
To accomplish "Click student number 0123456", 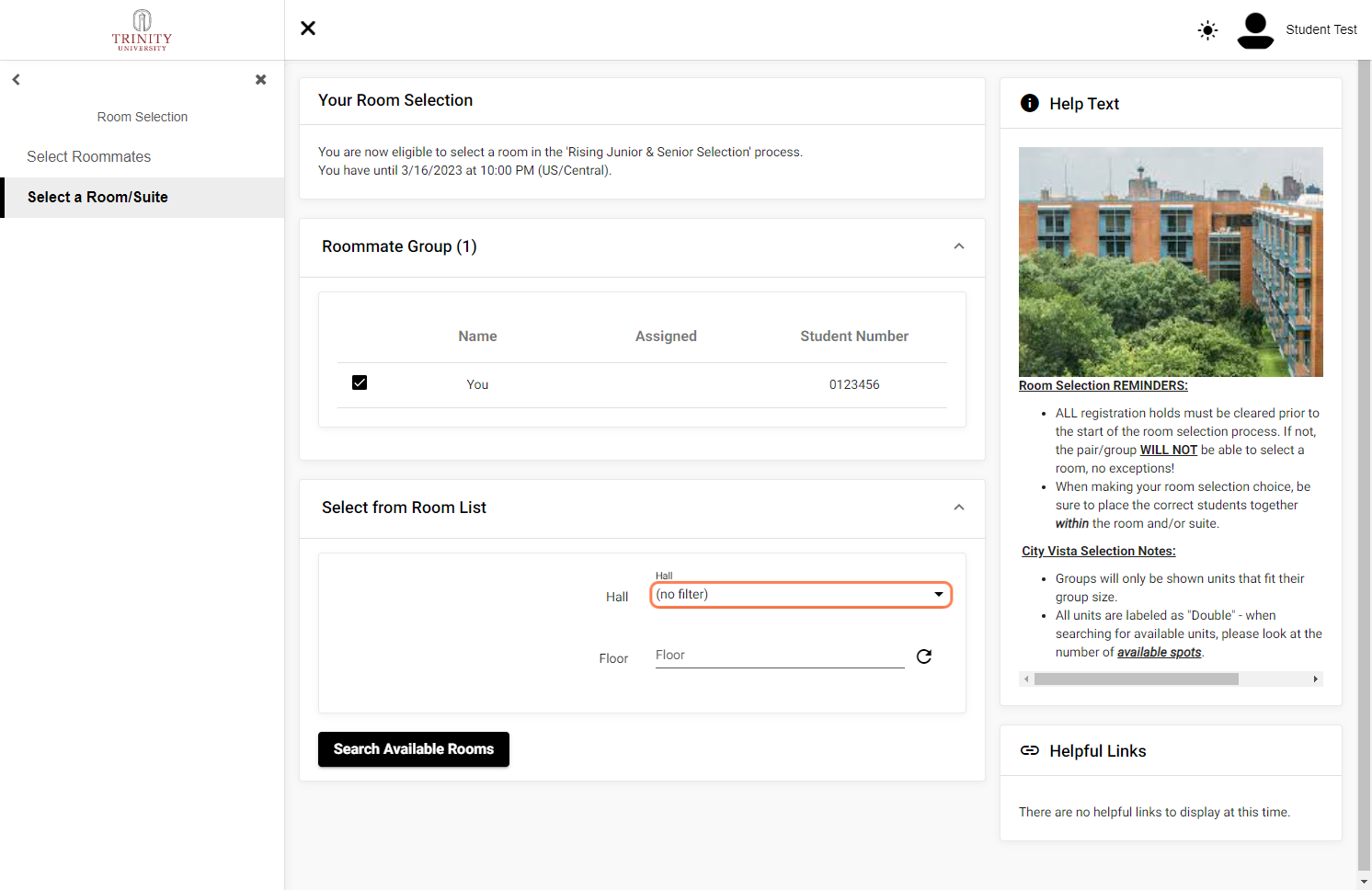I will tap(854, 385).
